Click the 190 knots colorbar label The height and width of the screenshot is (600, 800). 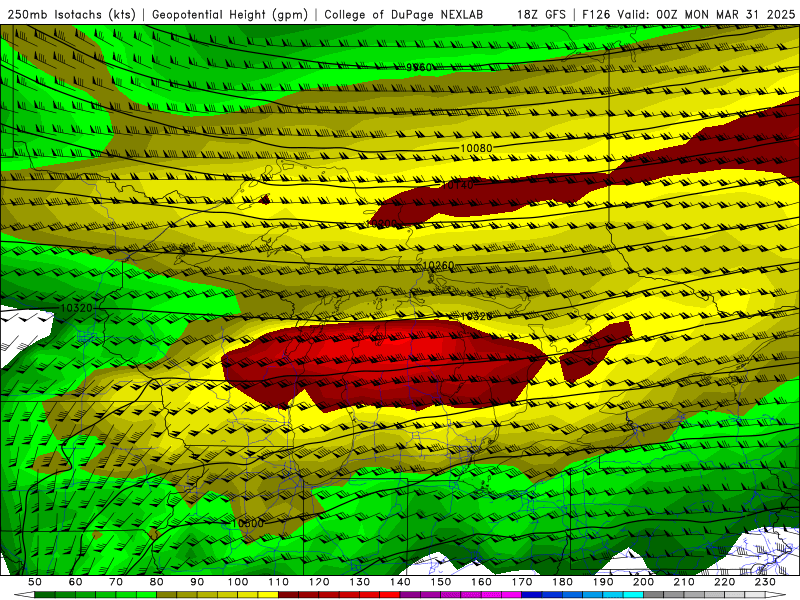coord(603,582)
